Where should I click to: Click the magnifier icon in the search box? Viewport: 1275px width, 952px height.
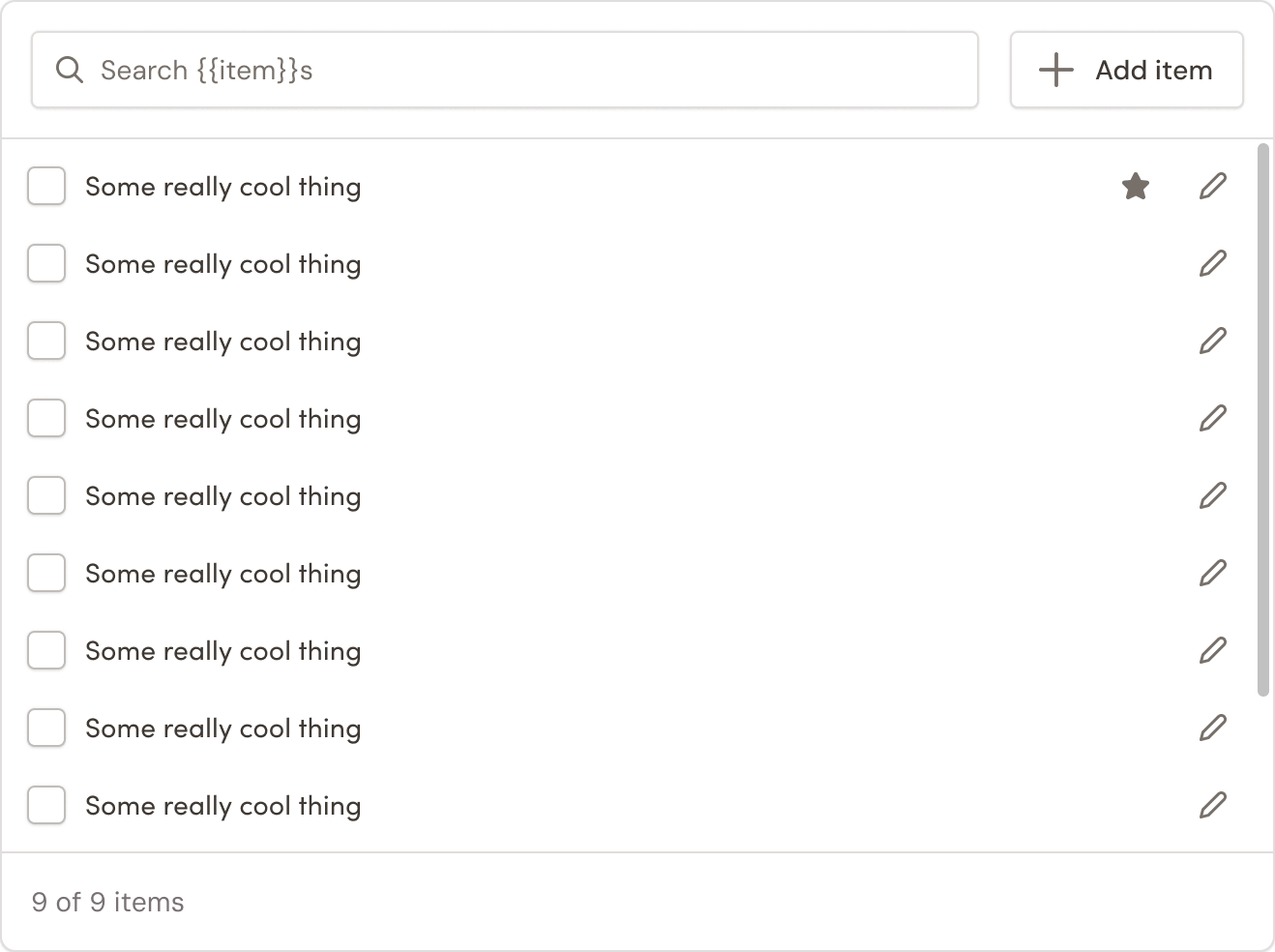70,70
